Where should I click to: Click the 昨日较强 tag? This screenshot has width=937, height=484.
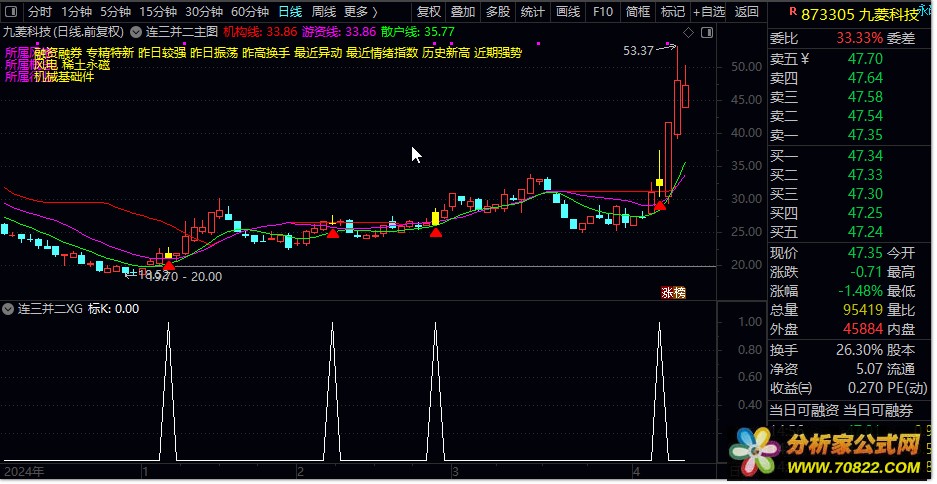162,53
